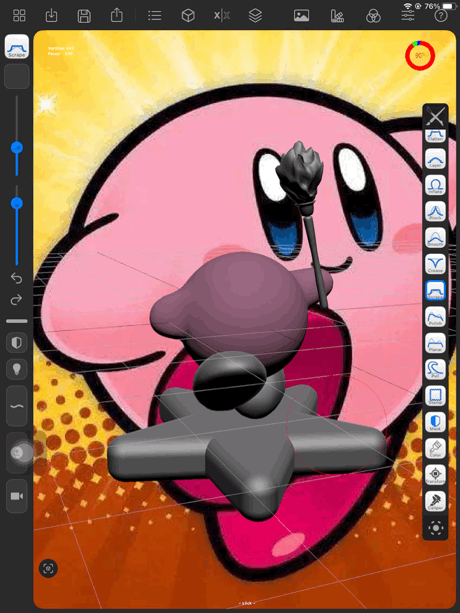Tap the crossed brushes icon atop tool panel
This screenshot has width=460, height=613.
435,117
